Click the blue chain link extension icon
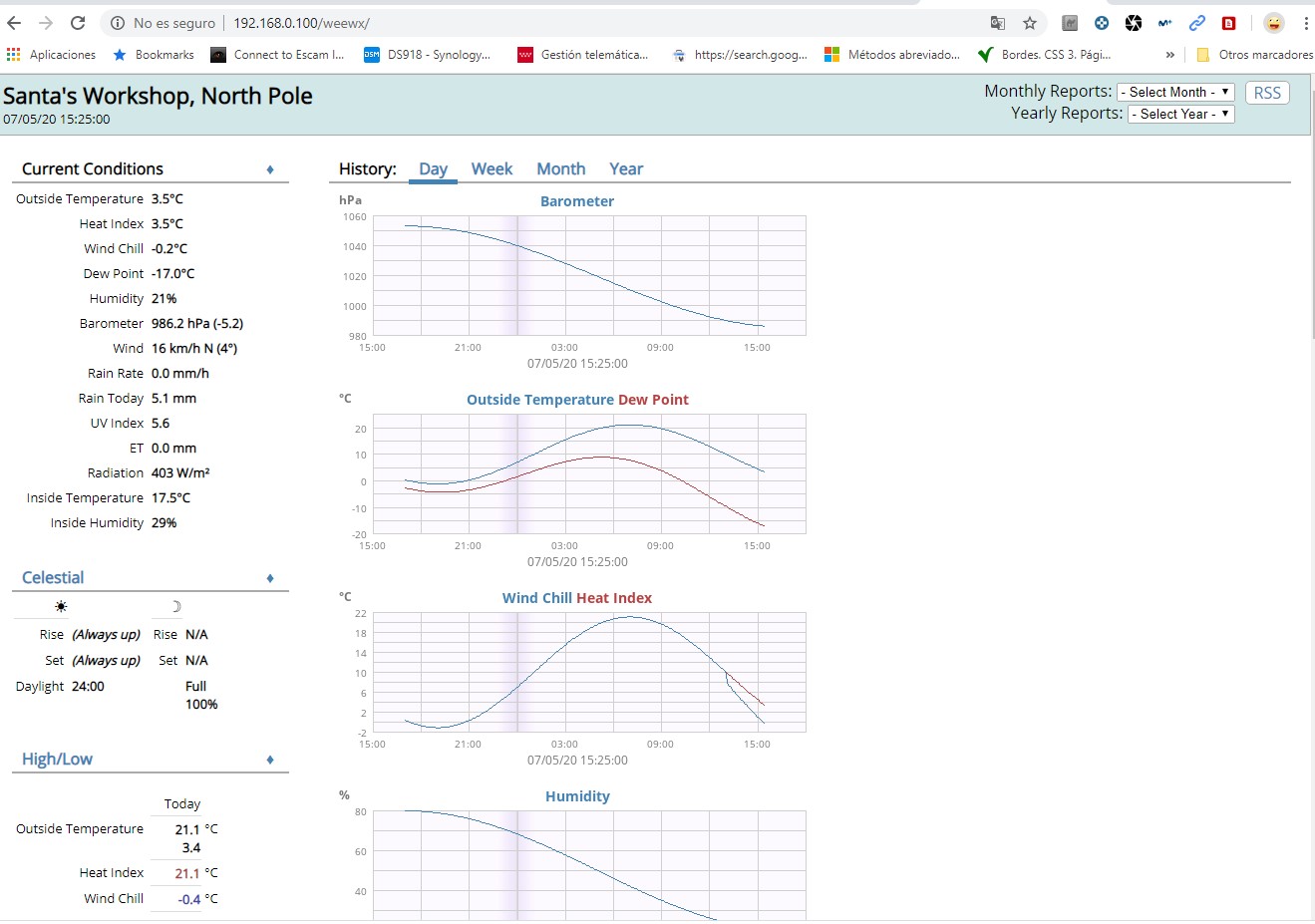The image size is (1315, 924). pos(1196,23)
